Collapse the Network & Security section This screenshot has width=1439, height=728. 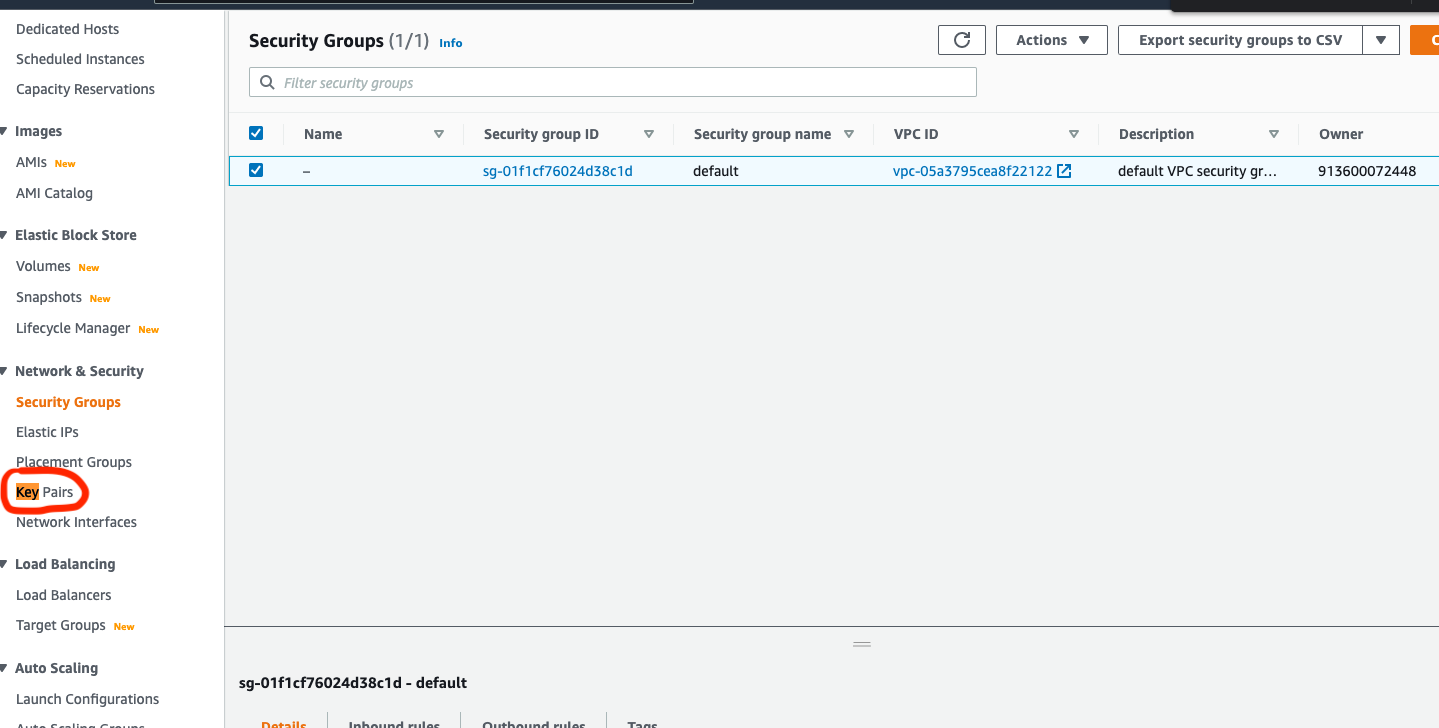[x=5, y=370]
